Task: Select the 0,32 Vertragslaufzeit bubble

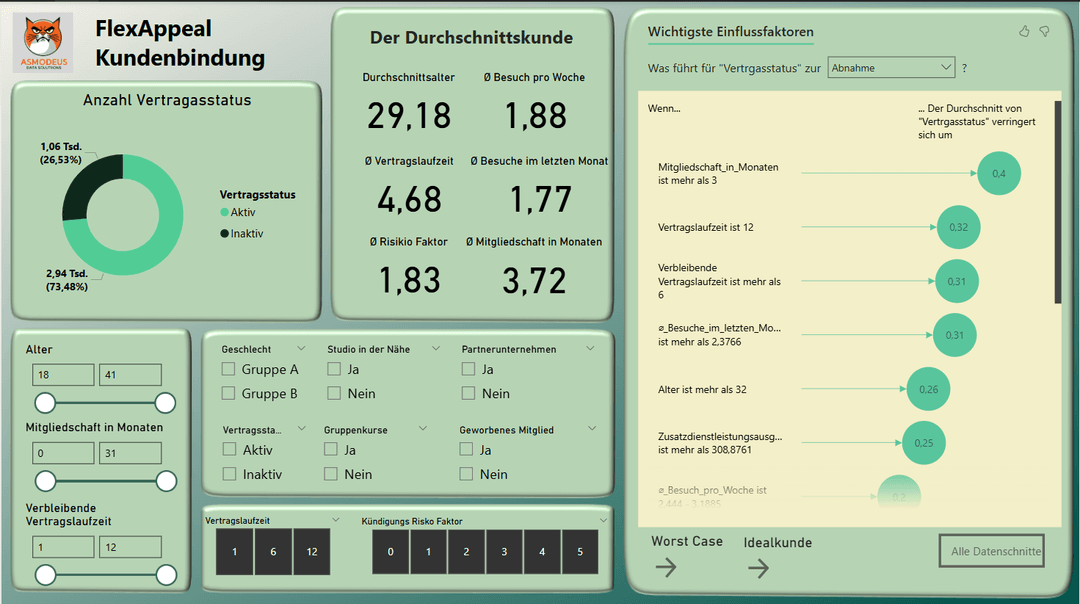Action: pyautogui.click(x=958, y=227)
